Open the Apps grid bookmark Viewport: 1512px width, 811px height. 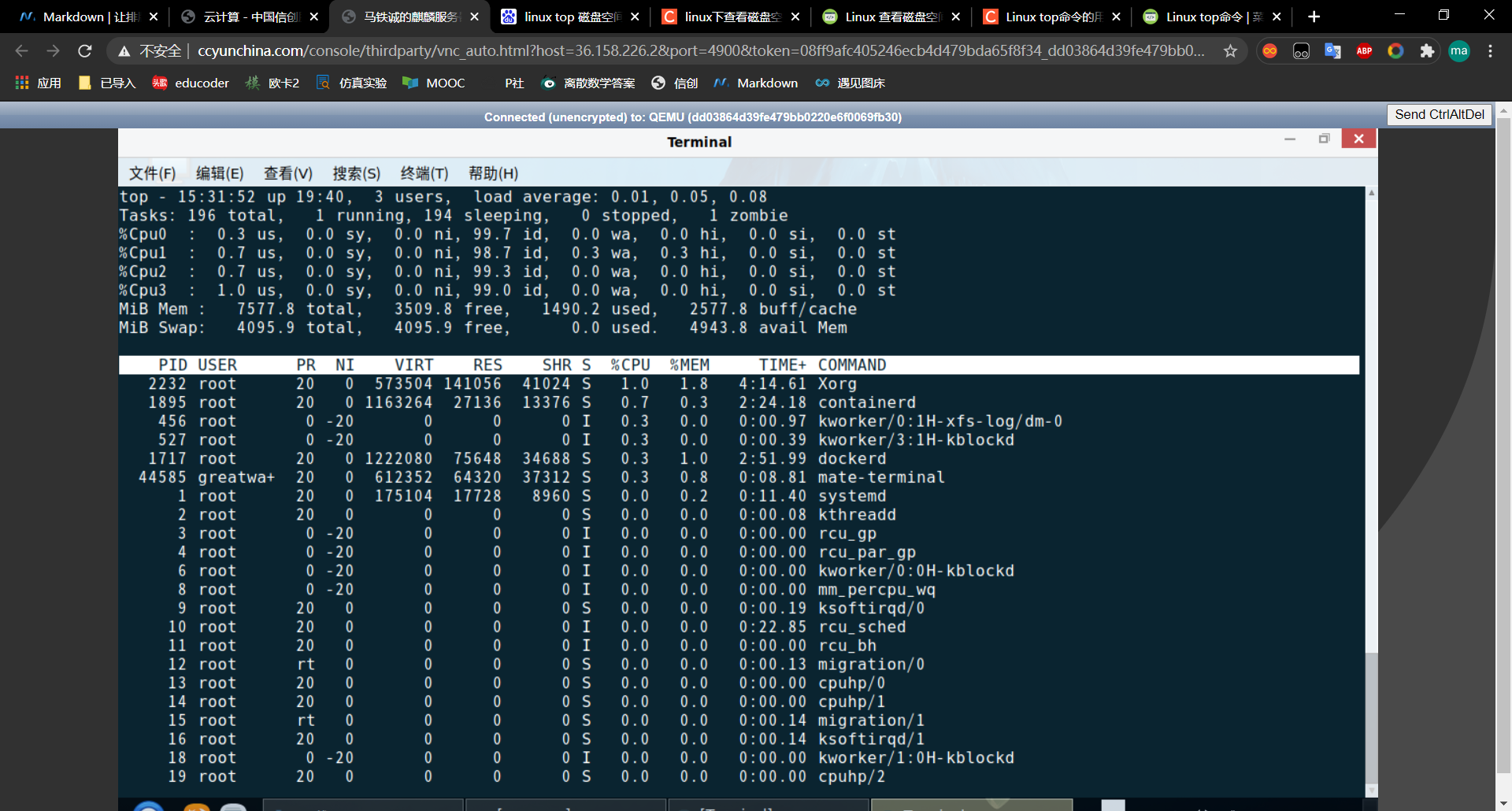[x=38, y=83]
